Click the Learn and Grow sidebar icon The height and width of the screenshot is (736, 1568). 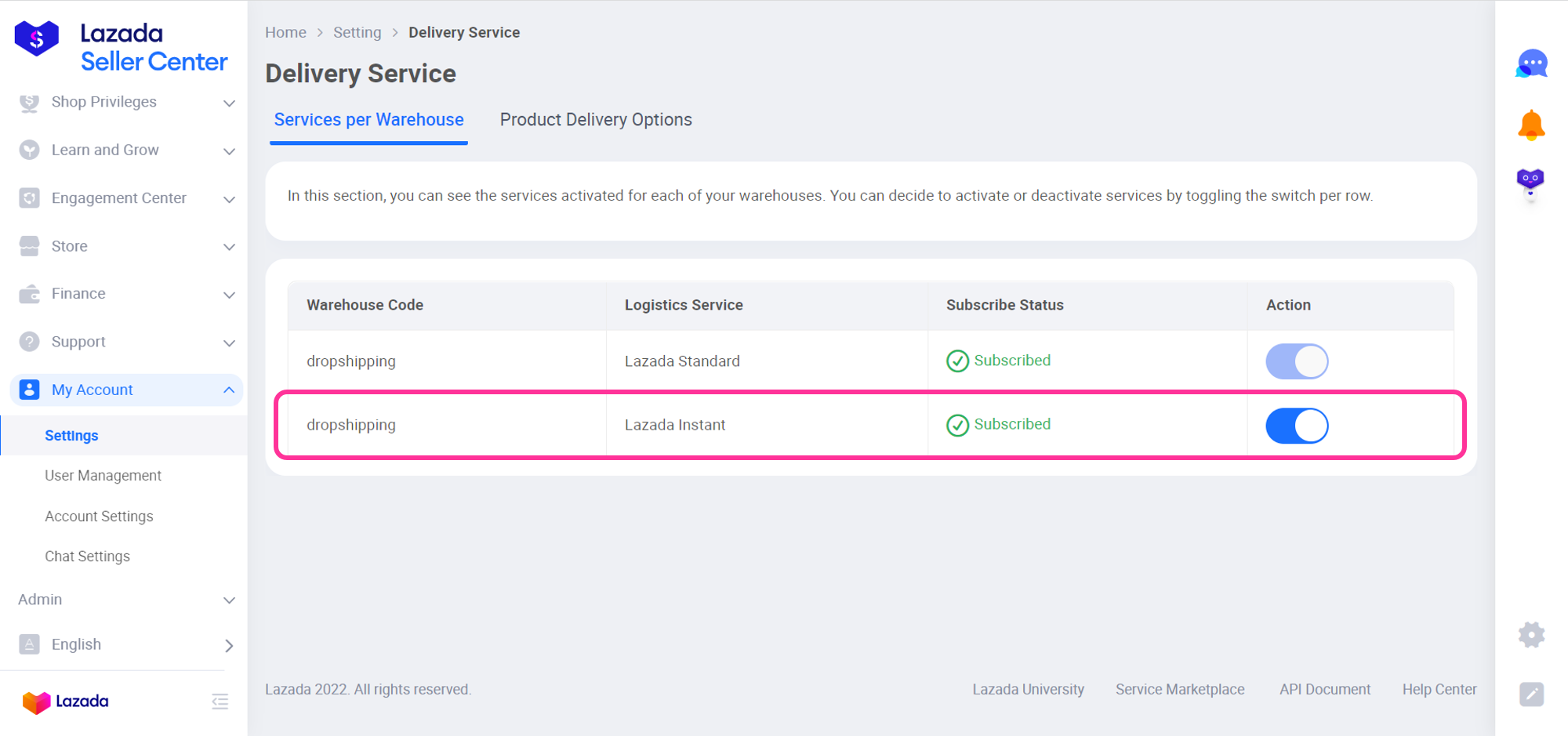[x=29, y=150]
